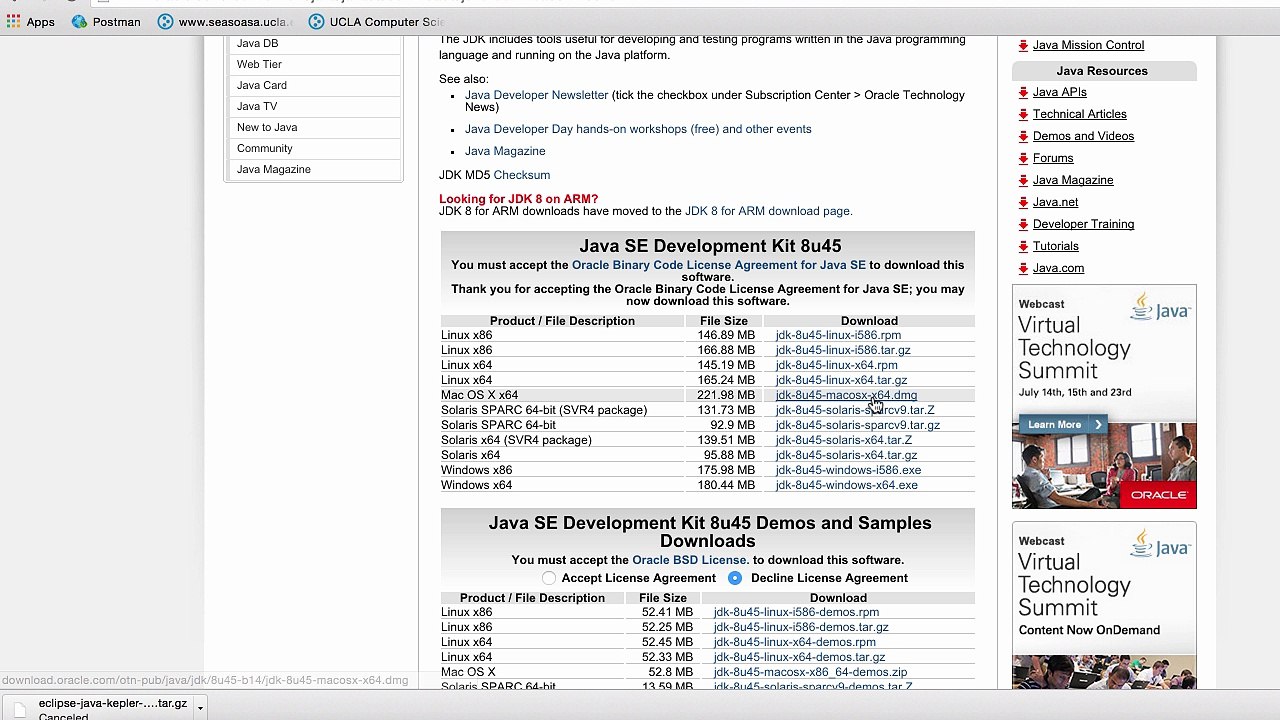Download jdk-8u45-macosx-x86_64-demos.zip
This screenshot has width=1280, height=720.
point(811,672)
